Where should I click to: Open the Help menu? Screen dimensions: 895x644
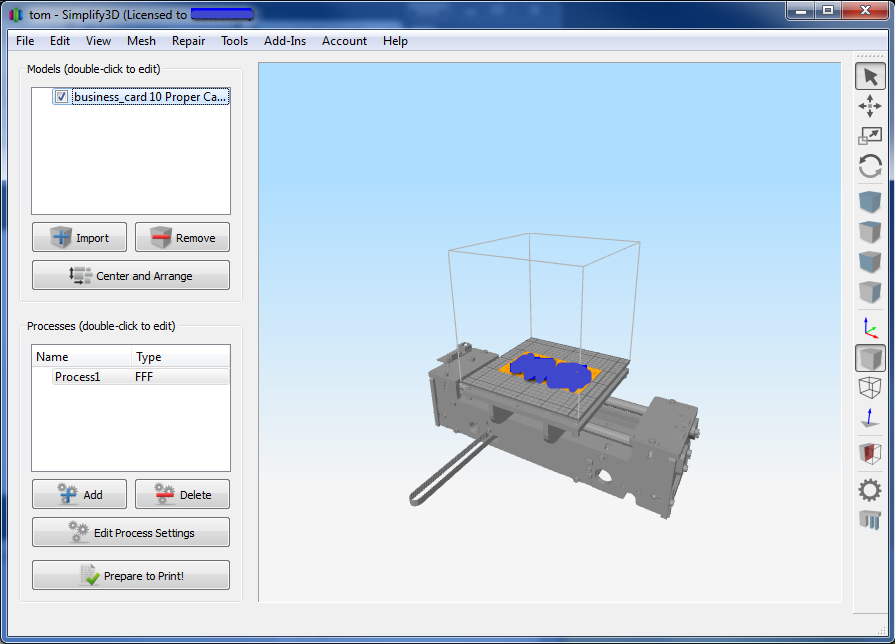coord(395,41)
